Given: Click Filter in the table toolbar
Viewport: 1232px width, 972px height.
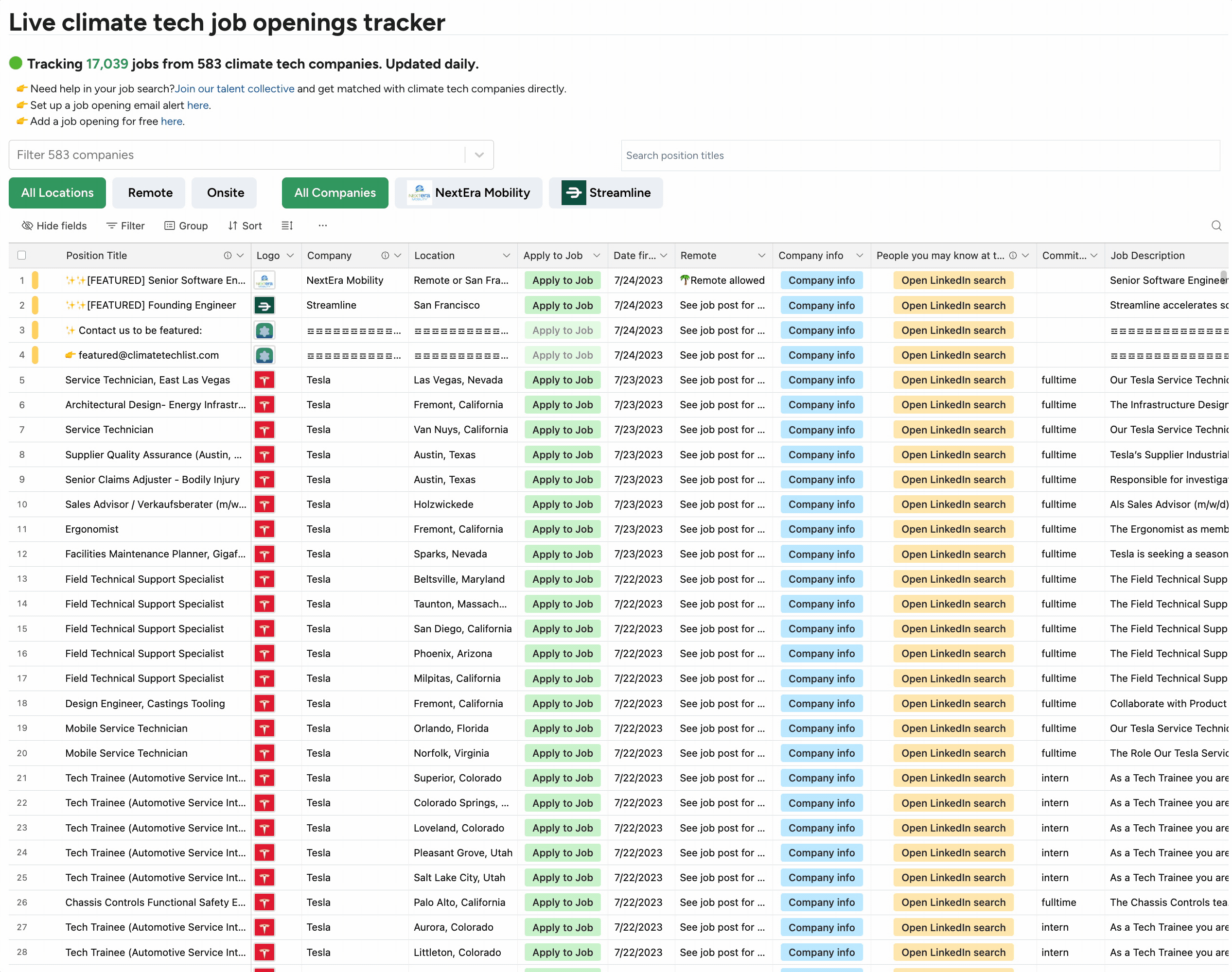Looking at the screenshot, I should 126,226.
